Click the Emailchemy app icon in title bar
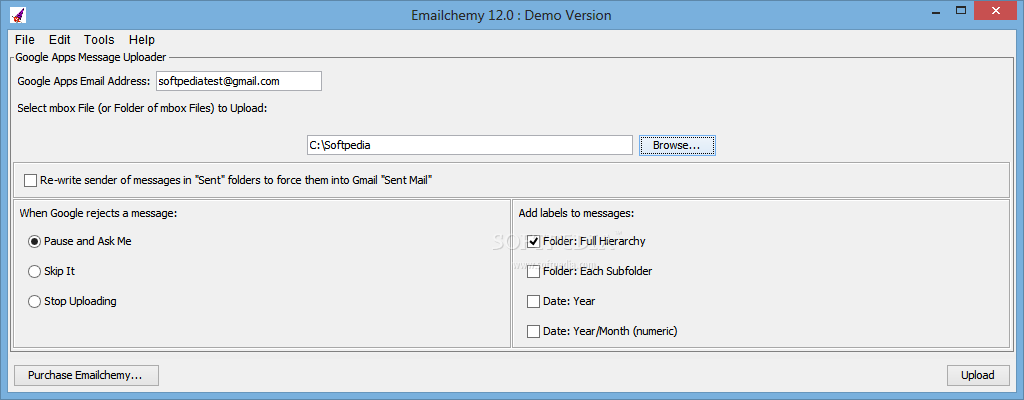This screenshot has width=1024, height=400. click(16, 14)
